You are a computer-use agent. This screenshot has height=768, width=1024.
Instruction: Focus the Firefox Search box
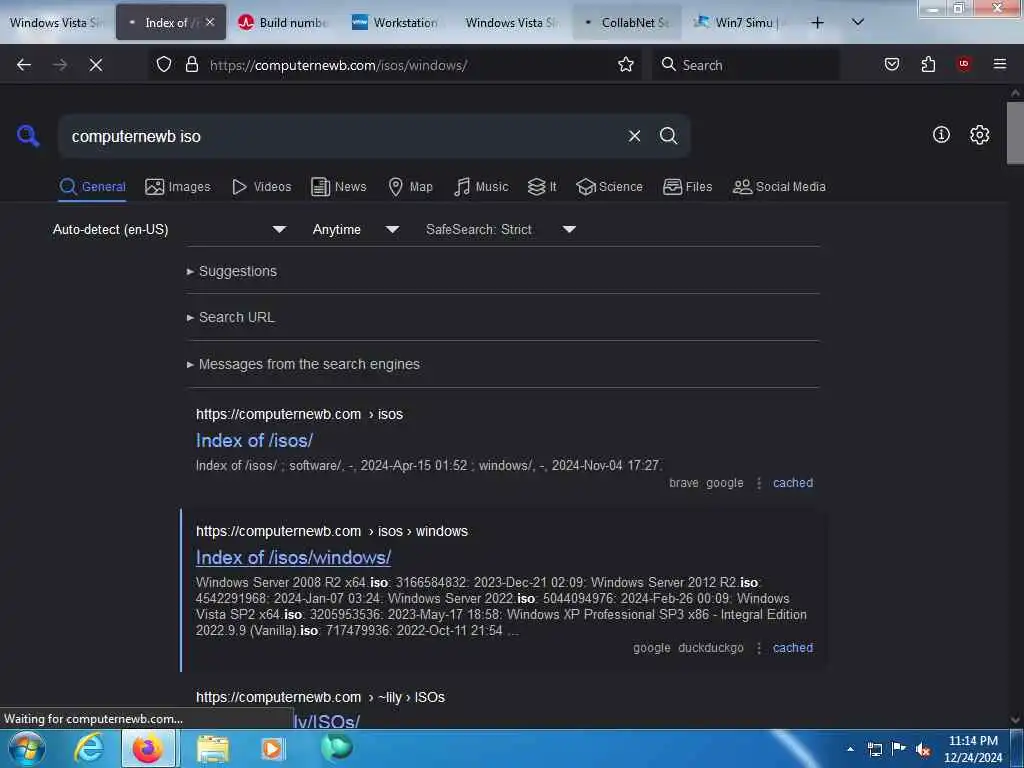[746, 65]
